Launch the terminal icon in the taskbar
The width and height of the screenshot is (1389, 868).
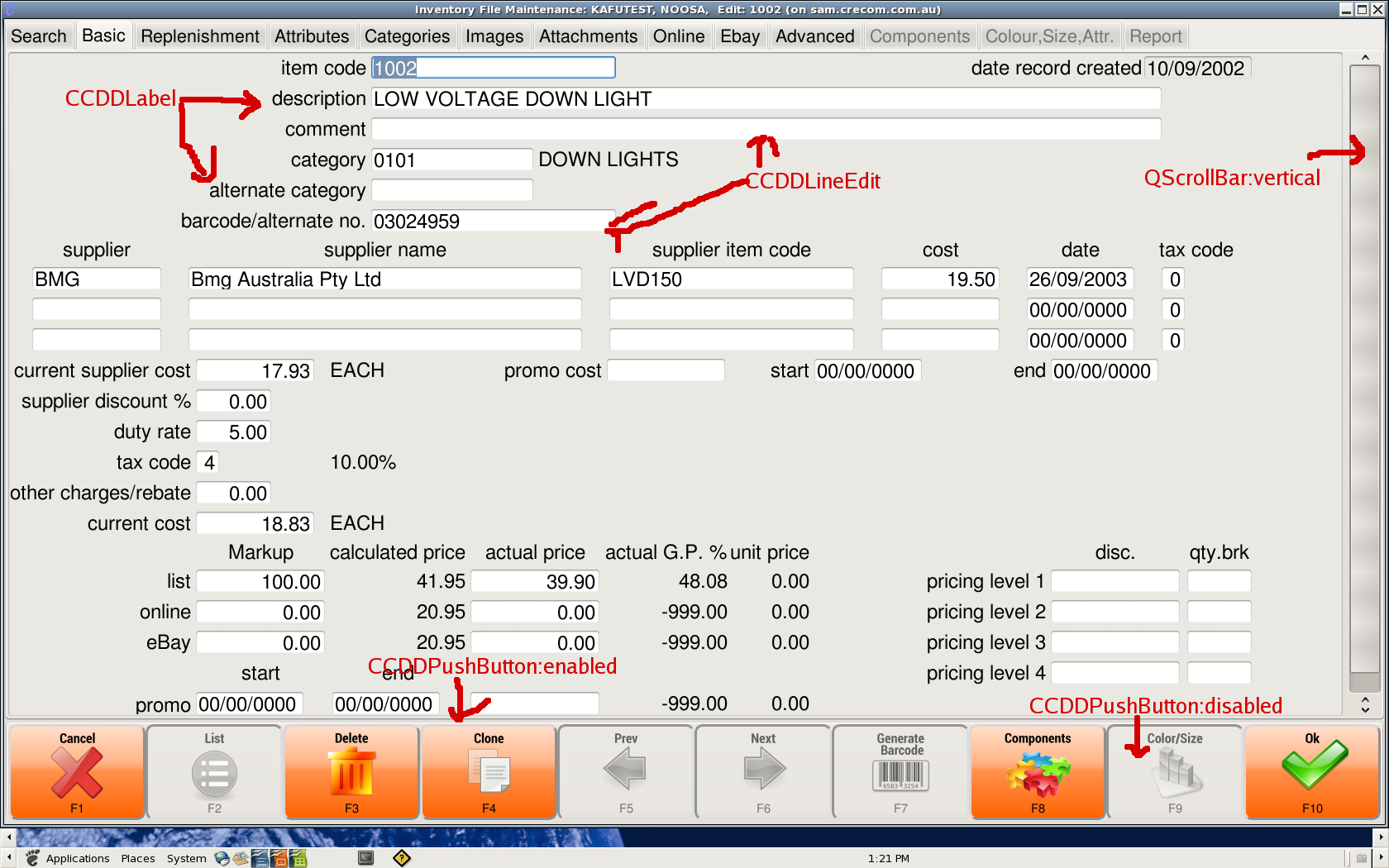coord(365,858)
